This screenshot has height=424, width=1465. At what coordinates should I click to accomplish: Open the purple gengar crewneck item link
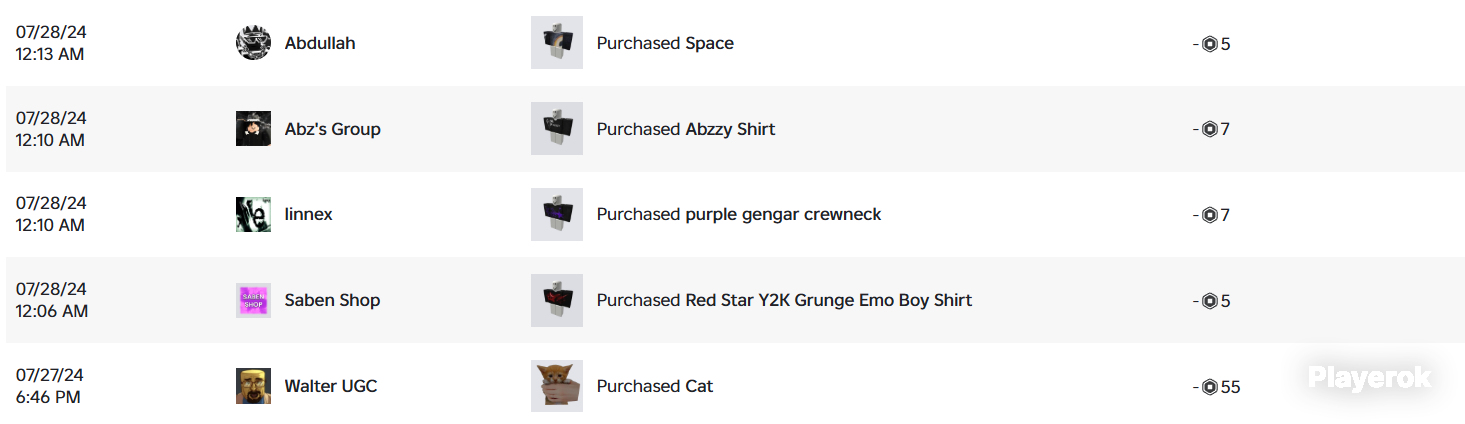pos(783,215)
